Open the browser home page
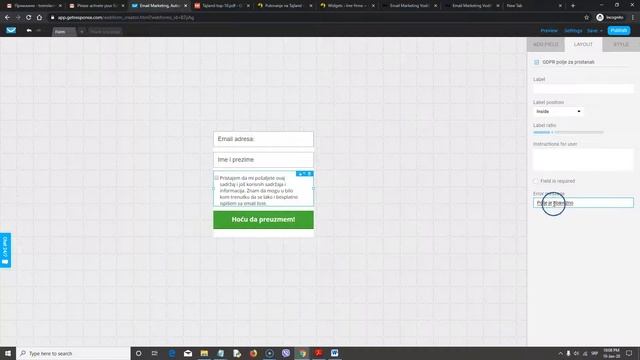 coord(39,18)
